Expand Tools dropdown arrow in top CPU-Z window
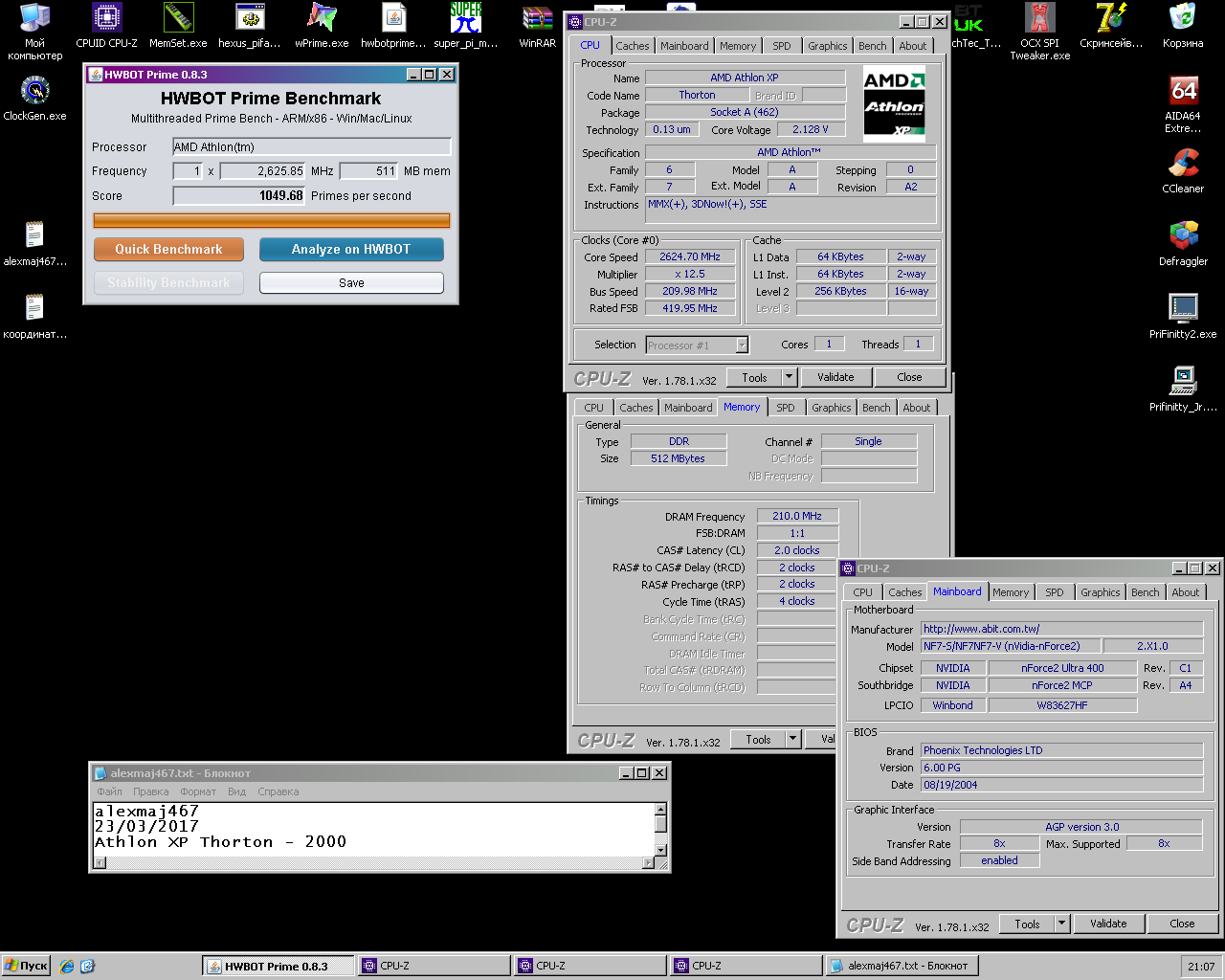Image resolution: width=1225 pixels, height=980 pixels. click(x=790, y=377)
